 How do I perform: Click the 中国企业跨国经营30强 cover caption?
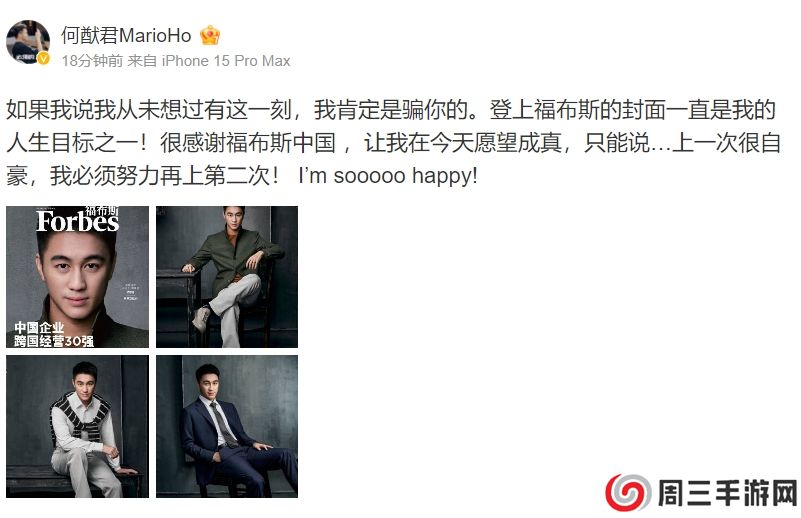[x=54, y=334]
